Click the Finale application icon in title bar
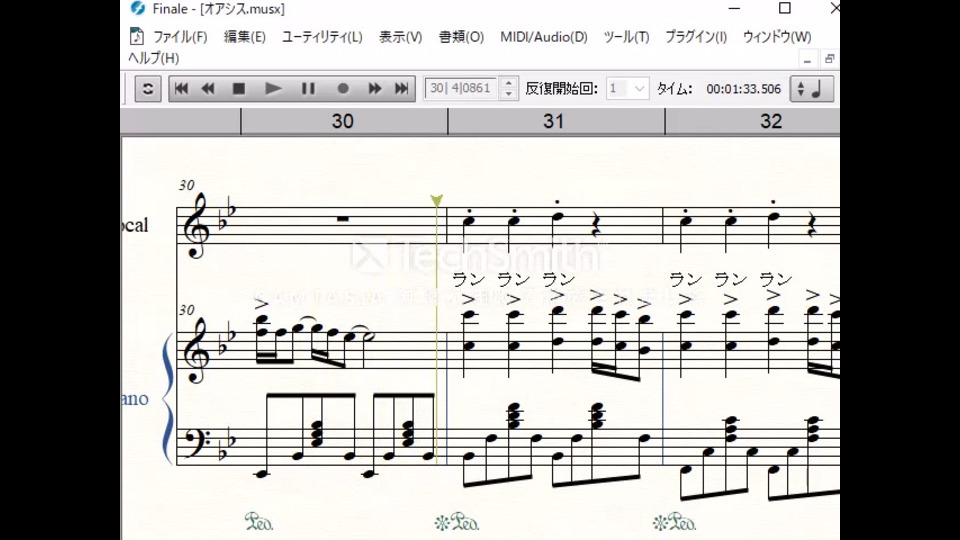Screen dimensions: 960x540 pos(138,9)
